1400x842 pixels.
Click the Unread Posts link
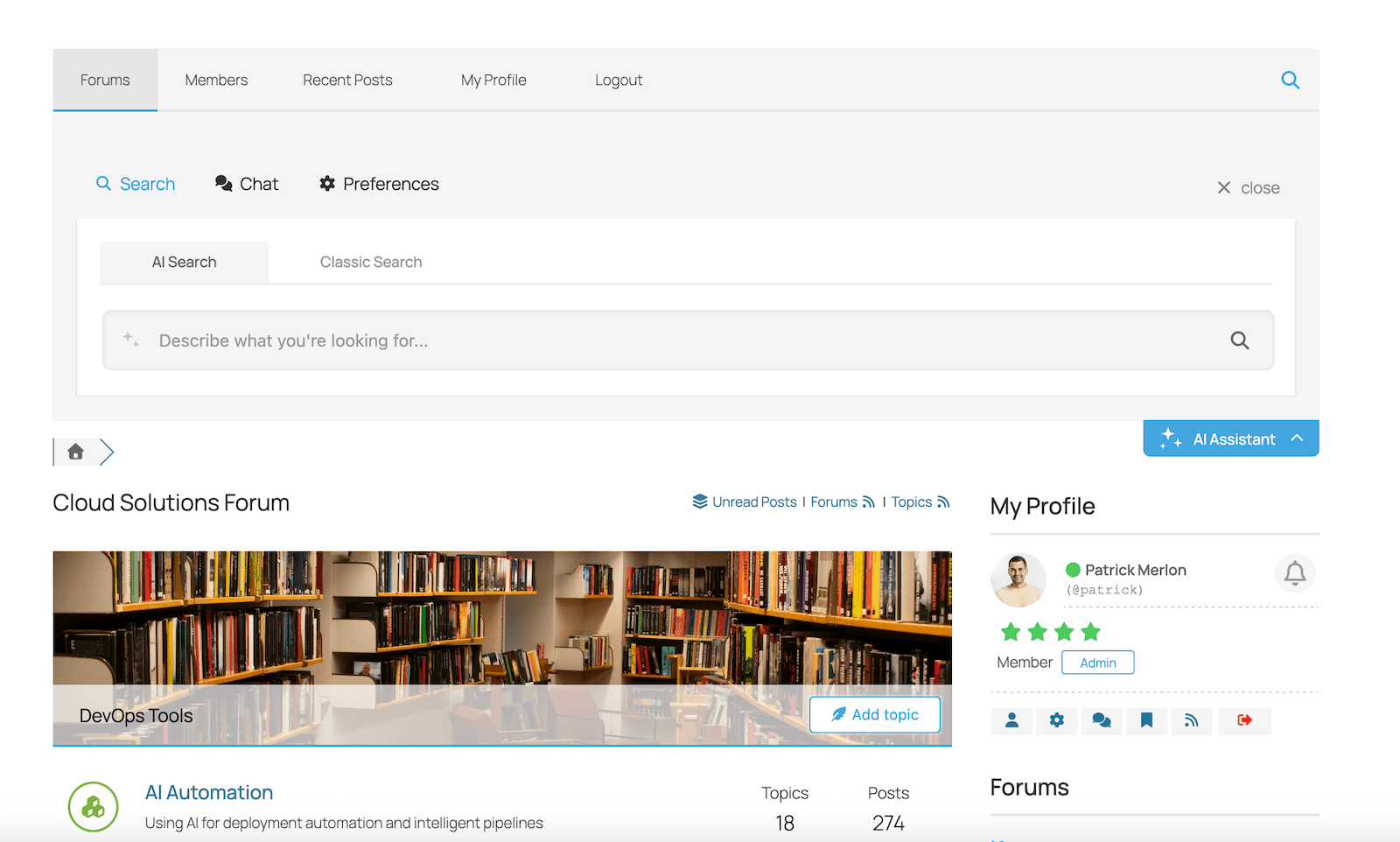pyautogui.click(x=753, y=502)
